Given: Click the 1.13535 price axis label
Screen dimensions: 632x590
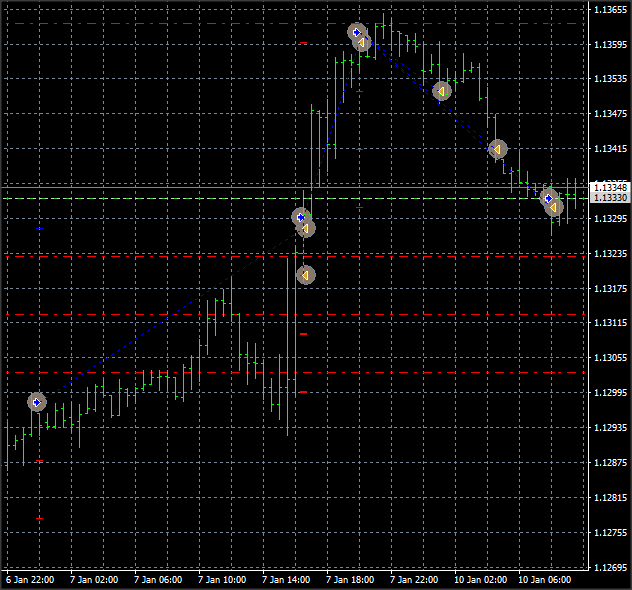Looking at the screenshot, I should pyautogui.click(x=610, y=79).
